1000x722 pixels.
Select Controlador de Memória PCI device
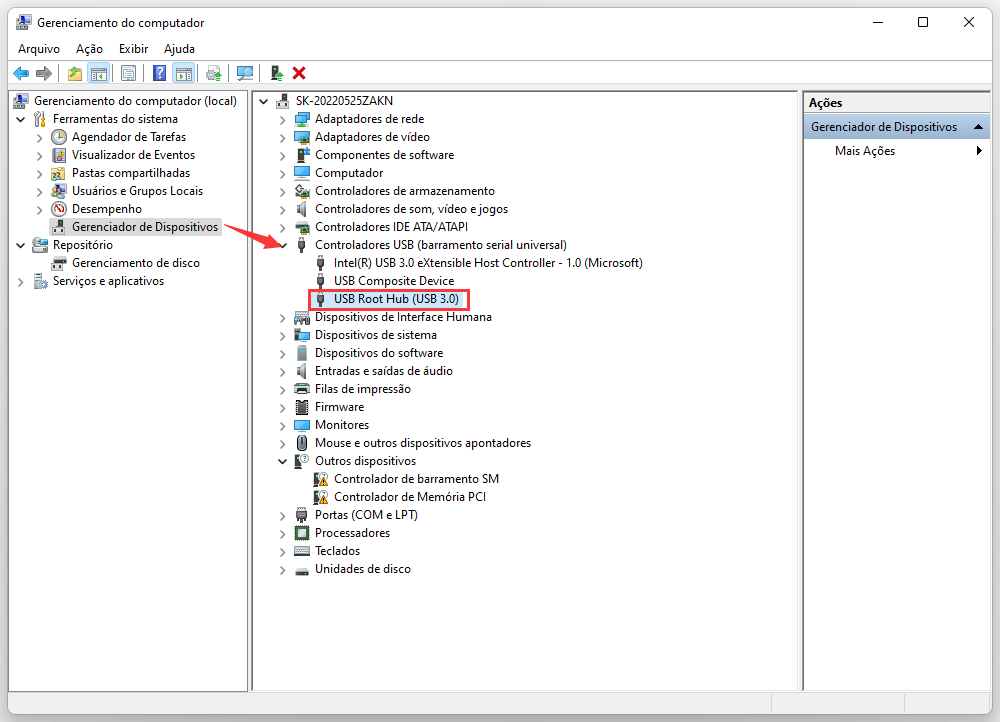click(x=409, y=497)
